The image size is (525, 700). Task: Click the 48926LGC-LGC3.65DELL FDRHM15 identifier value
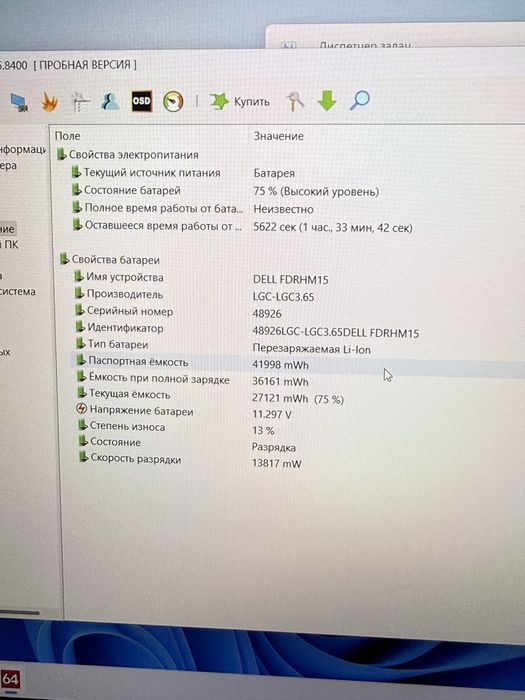336,333
